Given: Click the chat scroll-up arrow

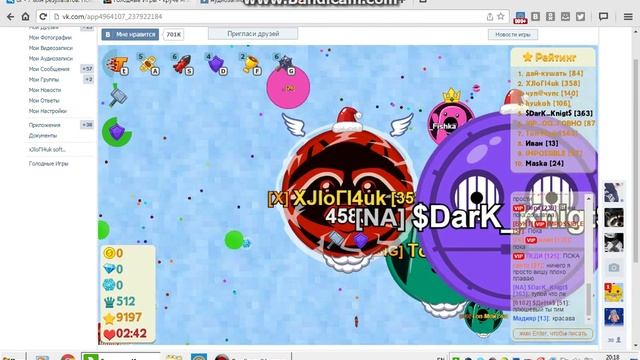Looking at the screenshot, I should tap(589, 199).
